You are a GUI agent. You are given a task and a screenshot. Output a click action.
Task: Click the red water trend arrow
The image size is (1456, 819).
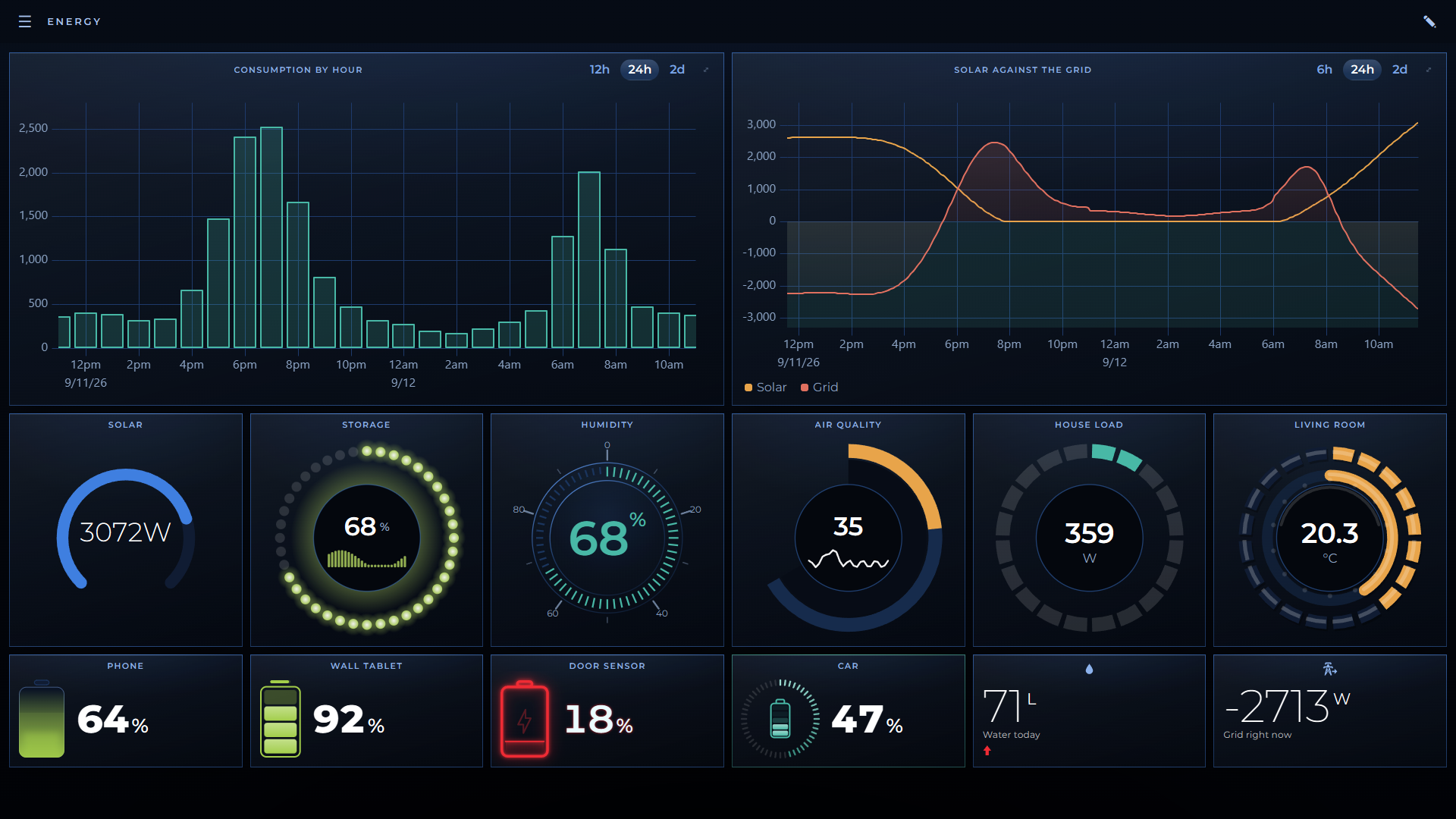tap(987, 751)
